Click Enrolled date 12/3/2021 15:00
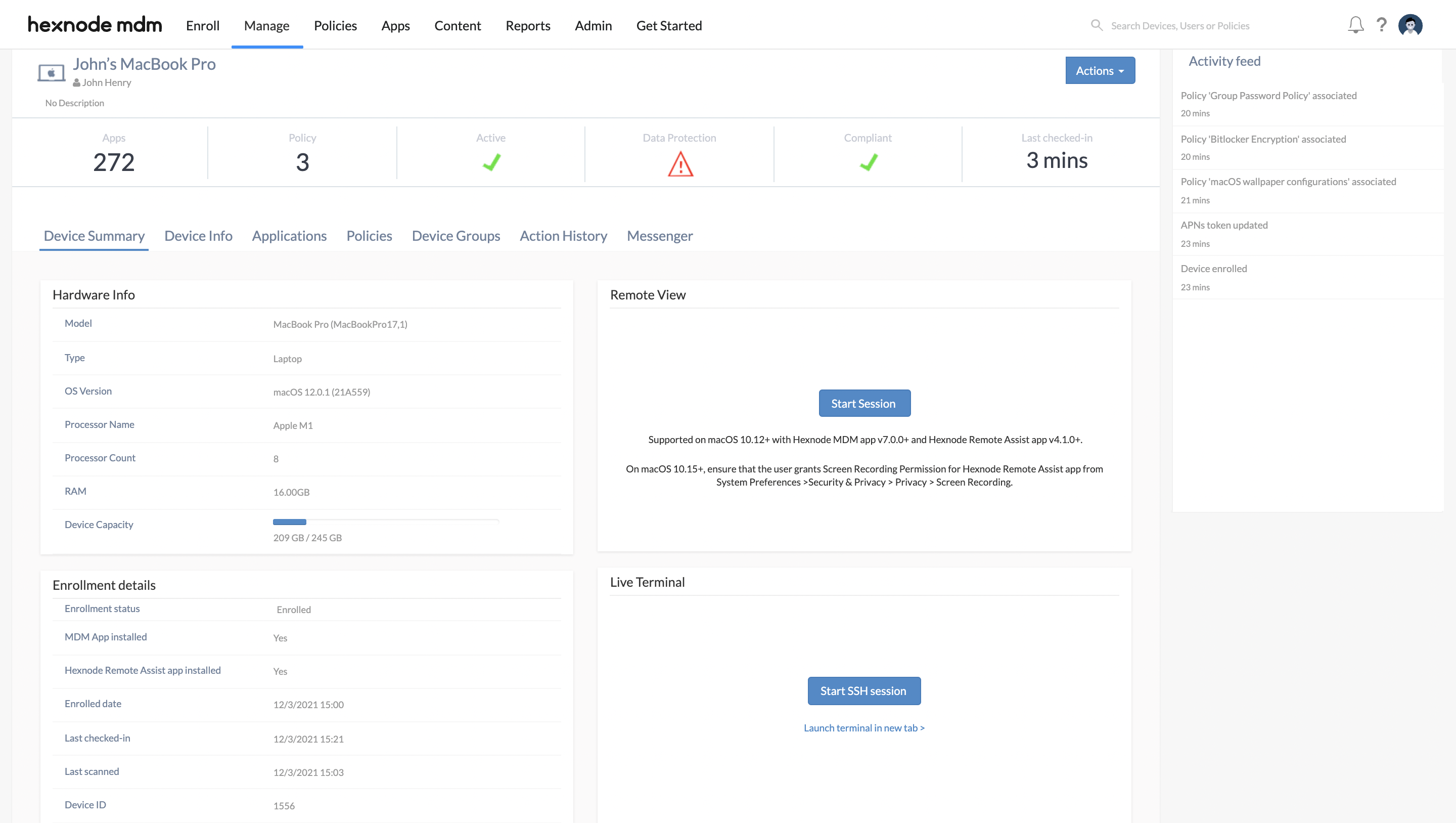 308,705
